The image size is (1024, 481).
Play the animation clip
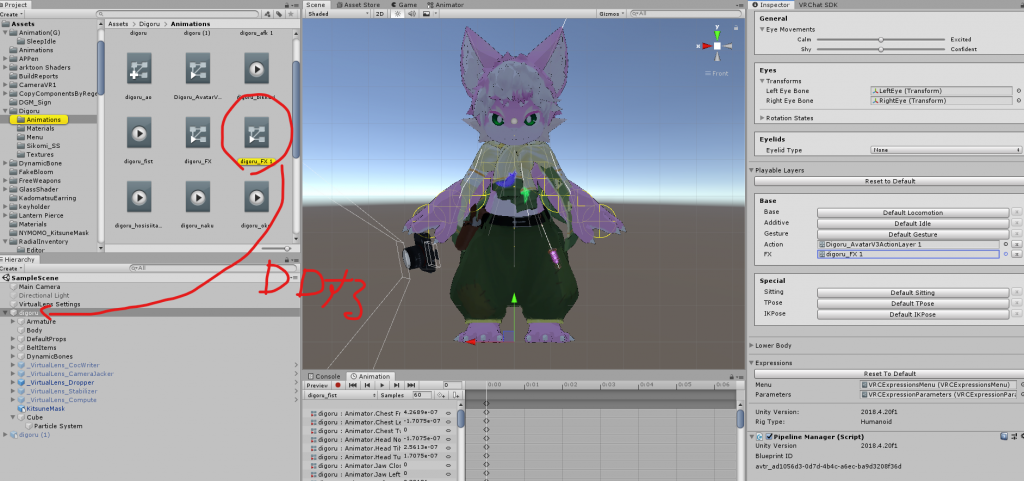point(383,386)
